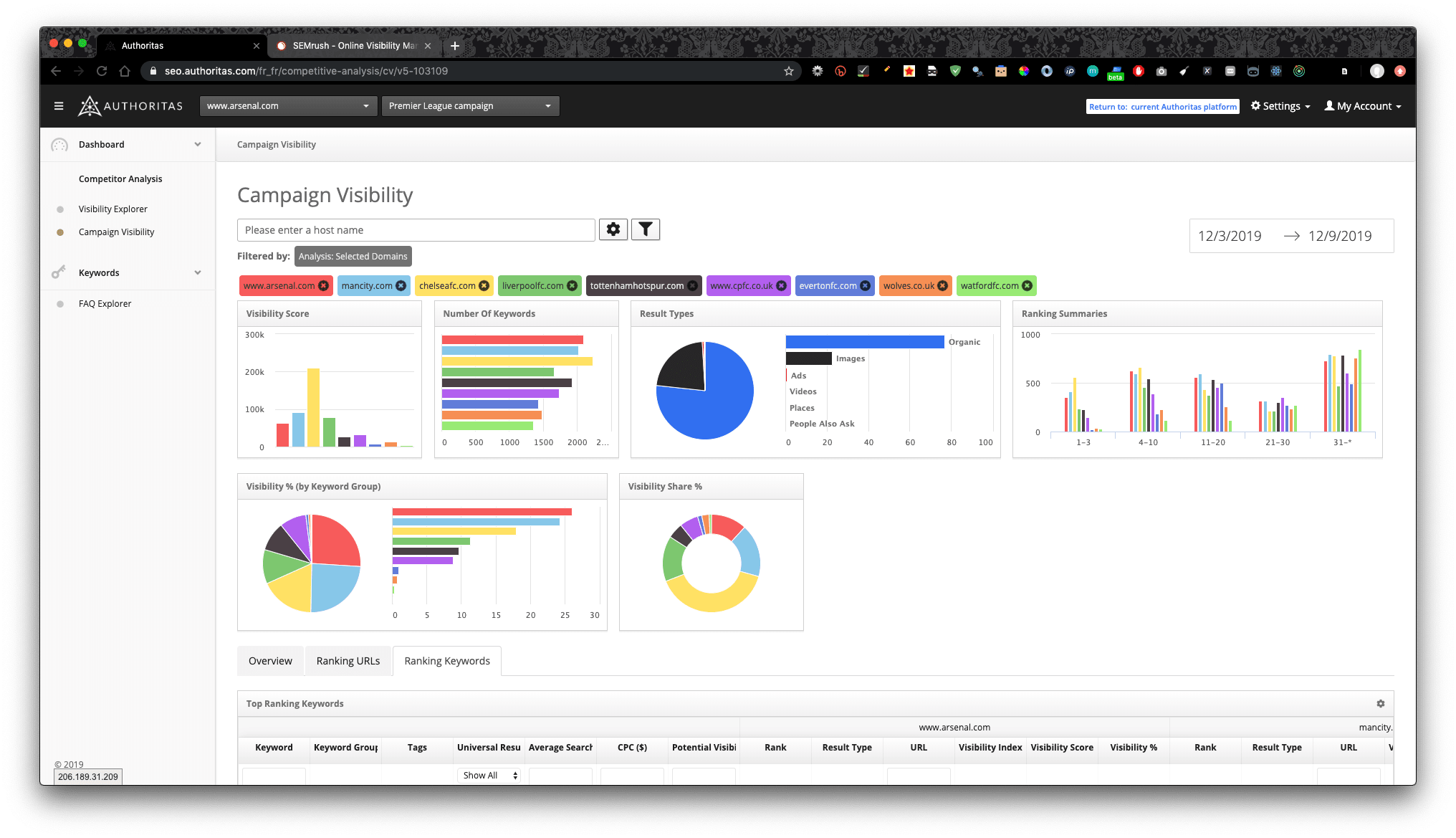Open FAQ Explorer in sidebar

coord(105,304)
